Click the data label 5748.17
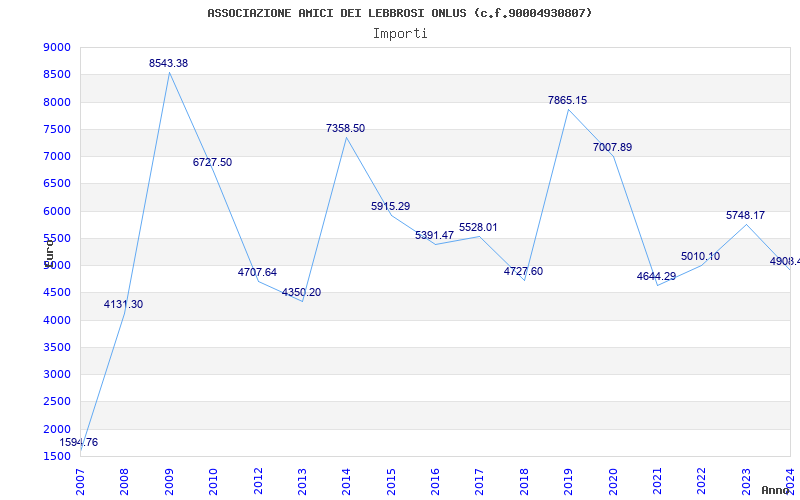Viewport: 800px width, 500px height. pyautogui.click(x=745, y=215)
